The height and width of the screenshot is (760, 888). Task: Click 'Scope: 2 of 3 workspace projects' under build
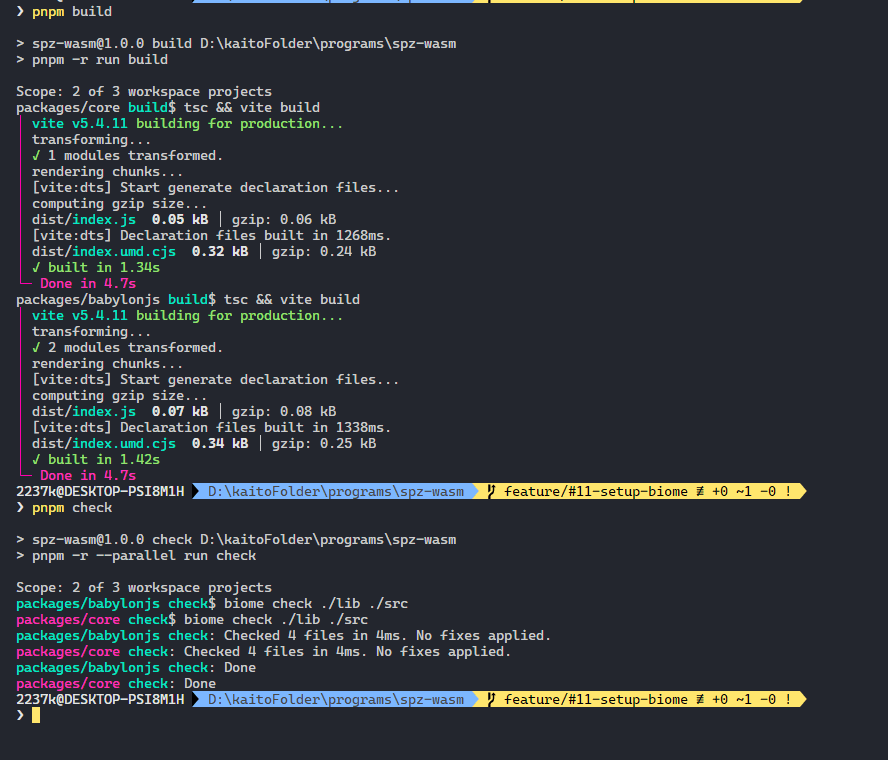(144, 92)
